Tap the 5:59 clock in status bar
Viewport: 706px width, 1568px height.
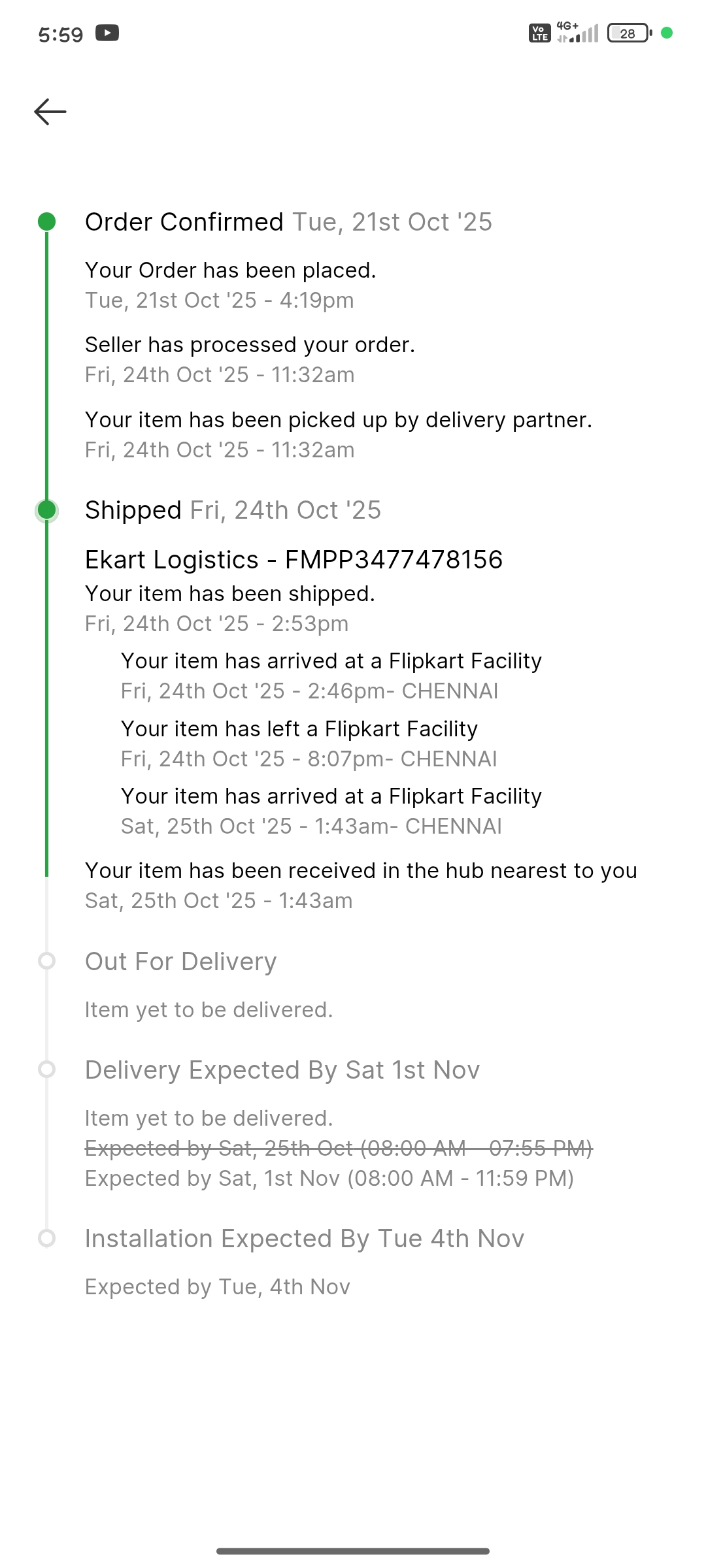(61, 34)
